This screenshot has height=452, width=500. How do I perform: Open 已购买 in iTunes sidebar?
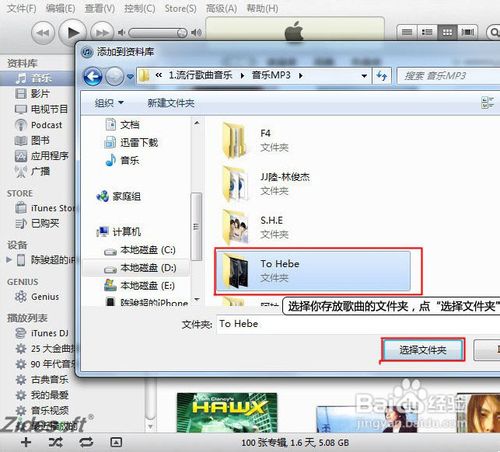(37, 223)
